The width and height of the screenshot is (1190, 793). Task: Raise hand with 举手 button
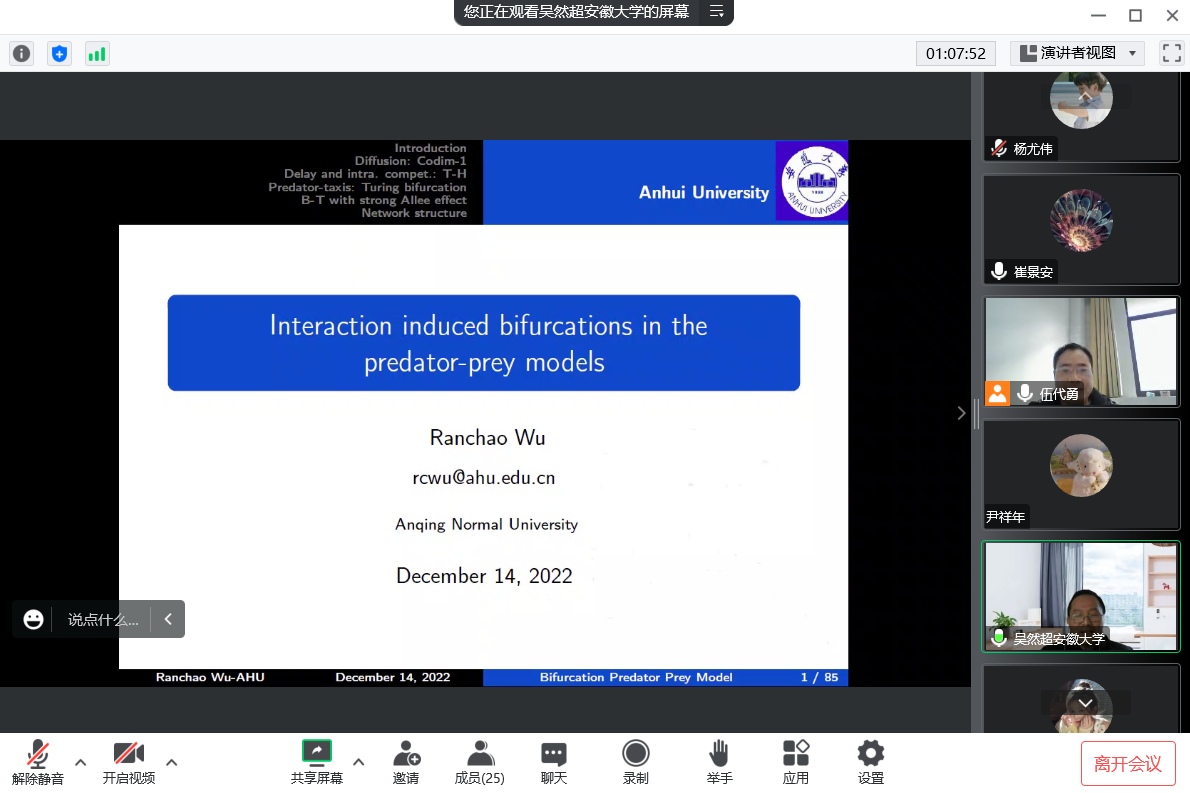point(719,762)
